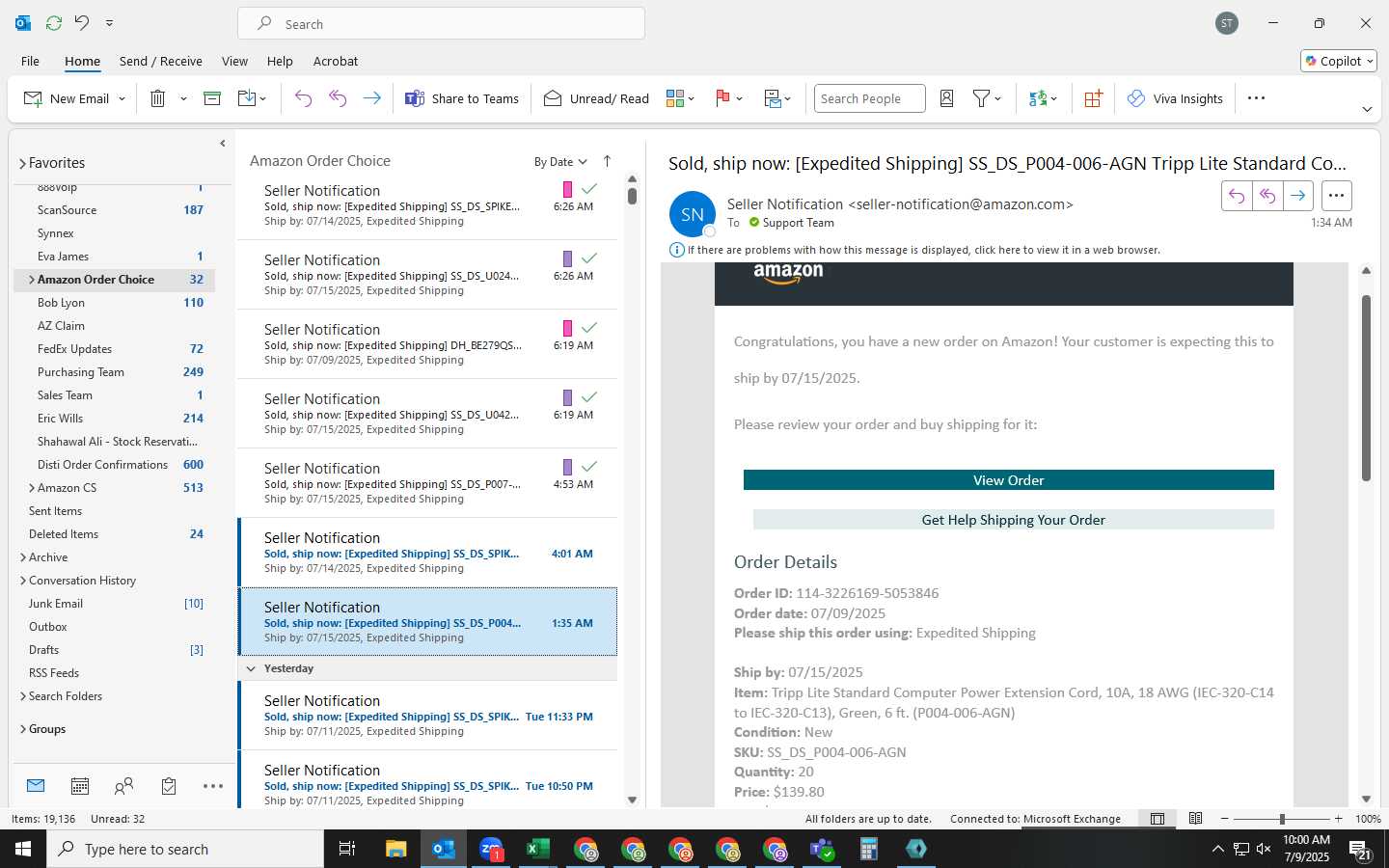Click the Filter Email funnel icon

point(981,98)
